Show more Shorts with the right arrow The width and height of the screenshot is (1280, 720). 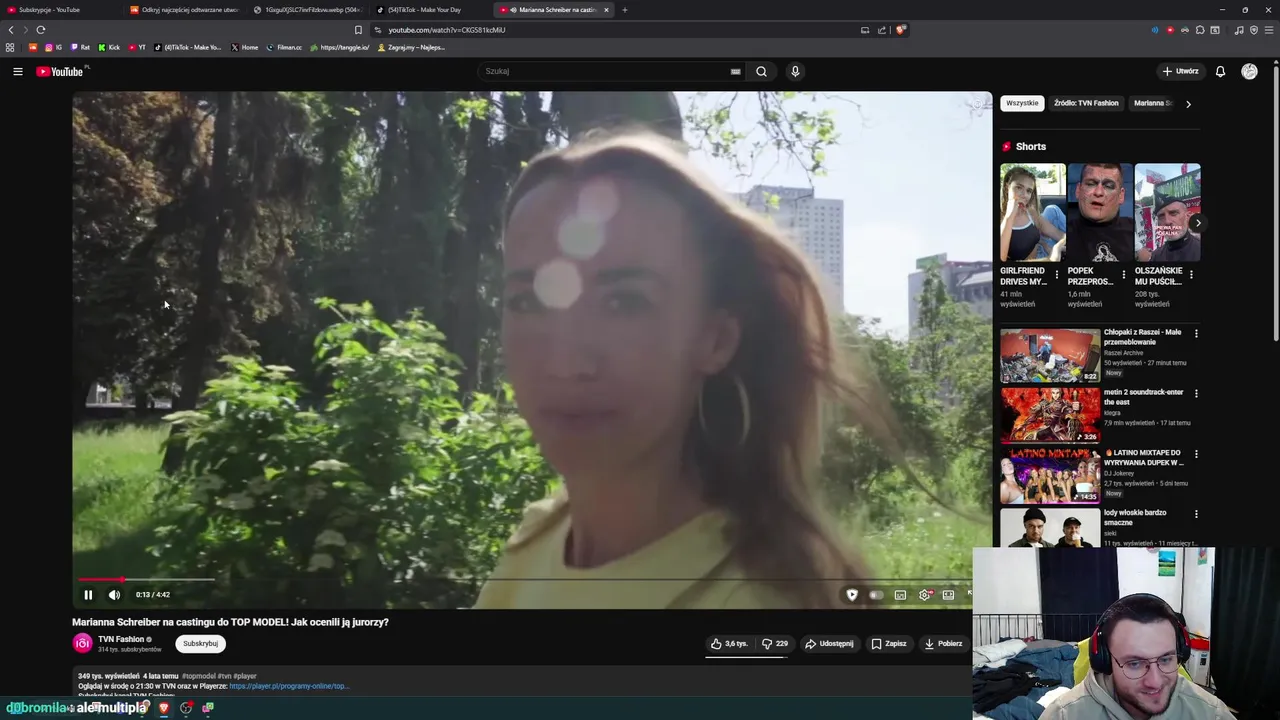[1197, 223]
